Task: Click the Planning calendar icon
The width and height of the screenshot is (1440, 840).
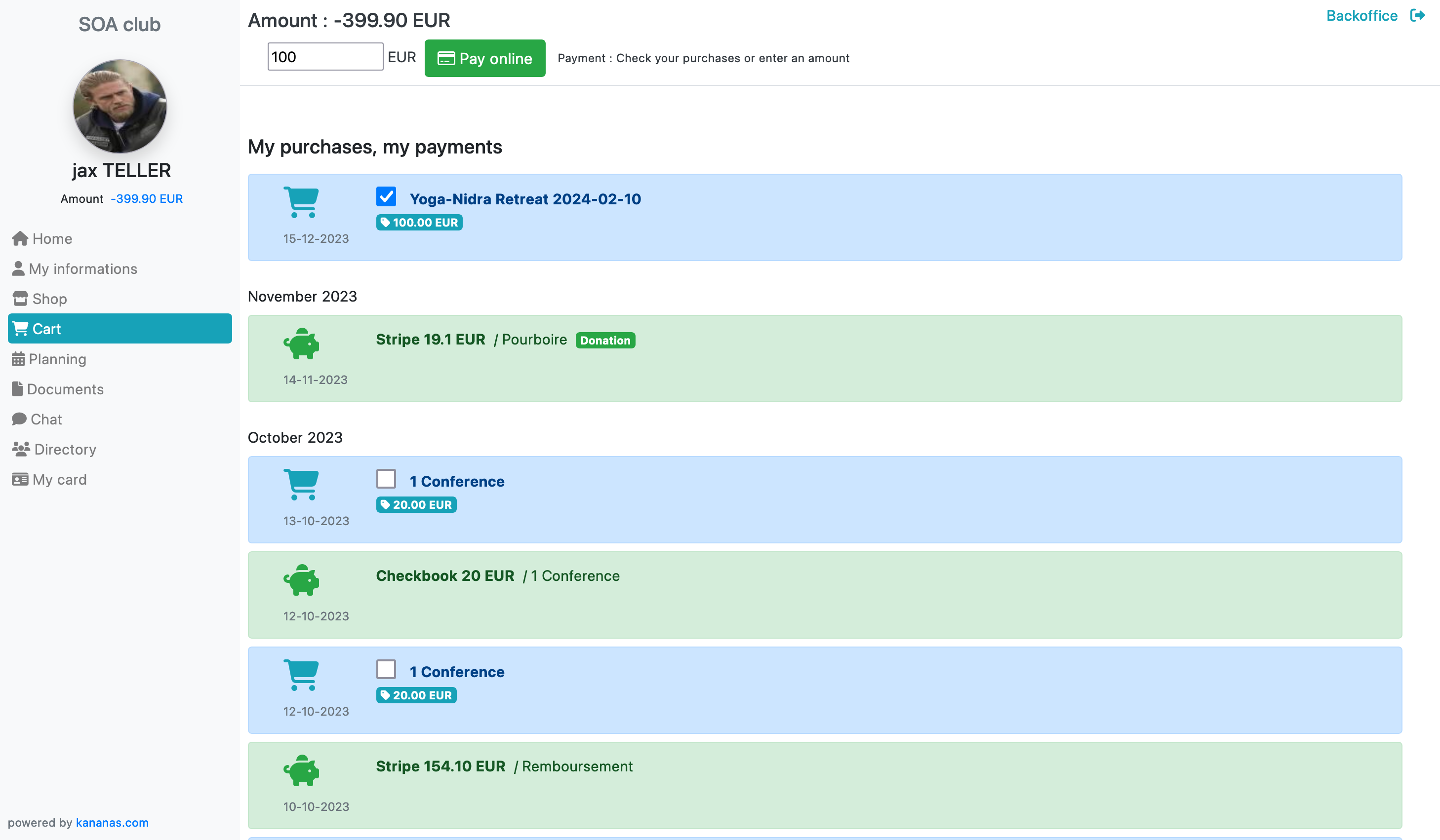Action: pyautogui.click(x=18, y=359)
